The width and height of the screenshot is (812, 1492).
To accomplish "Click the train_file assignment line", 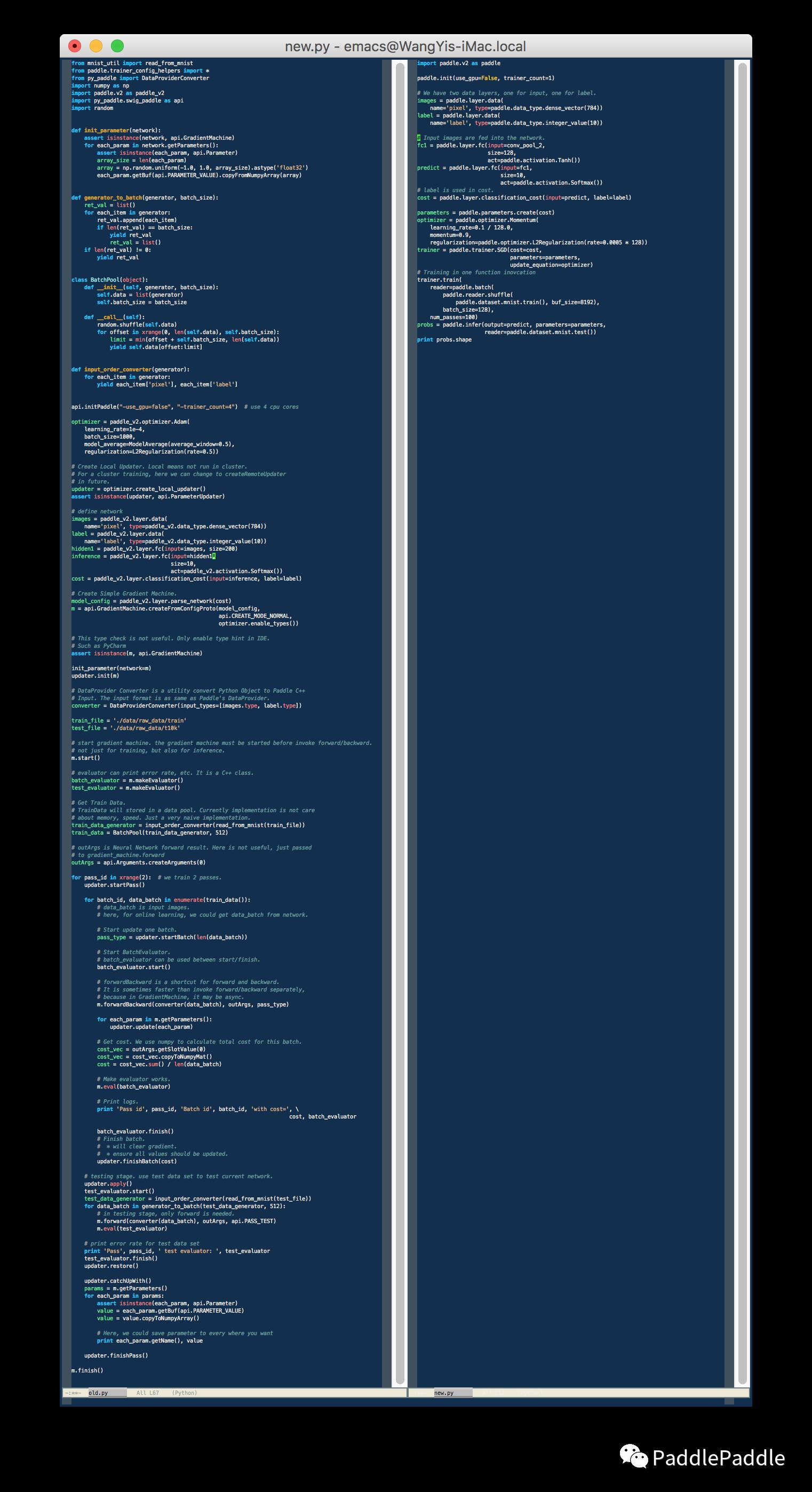I will (x=129, y=720).
